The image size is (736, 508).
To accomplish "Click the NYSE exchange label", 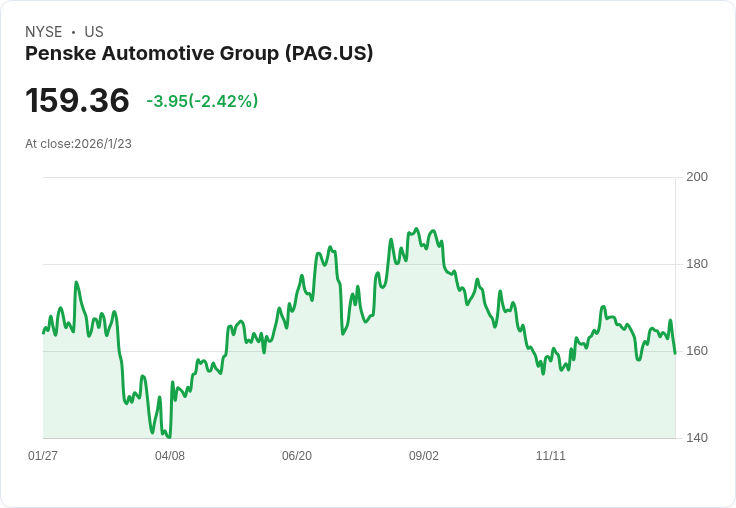I will click(44, 32).
